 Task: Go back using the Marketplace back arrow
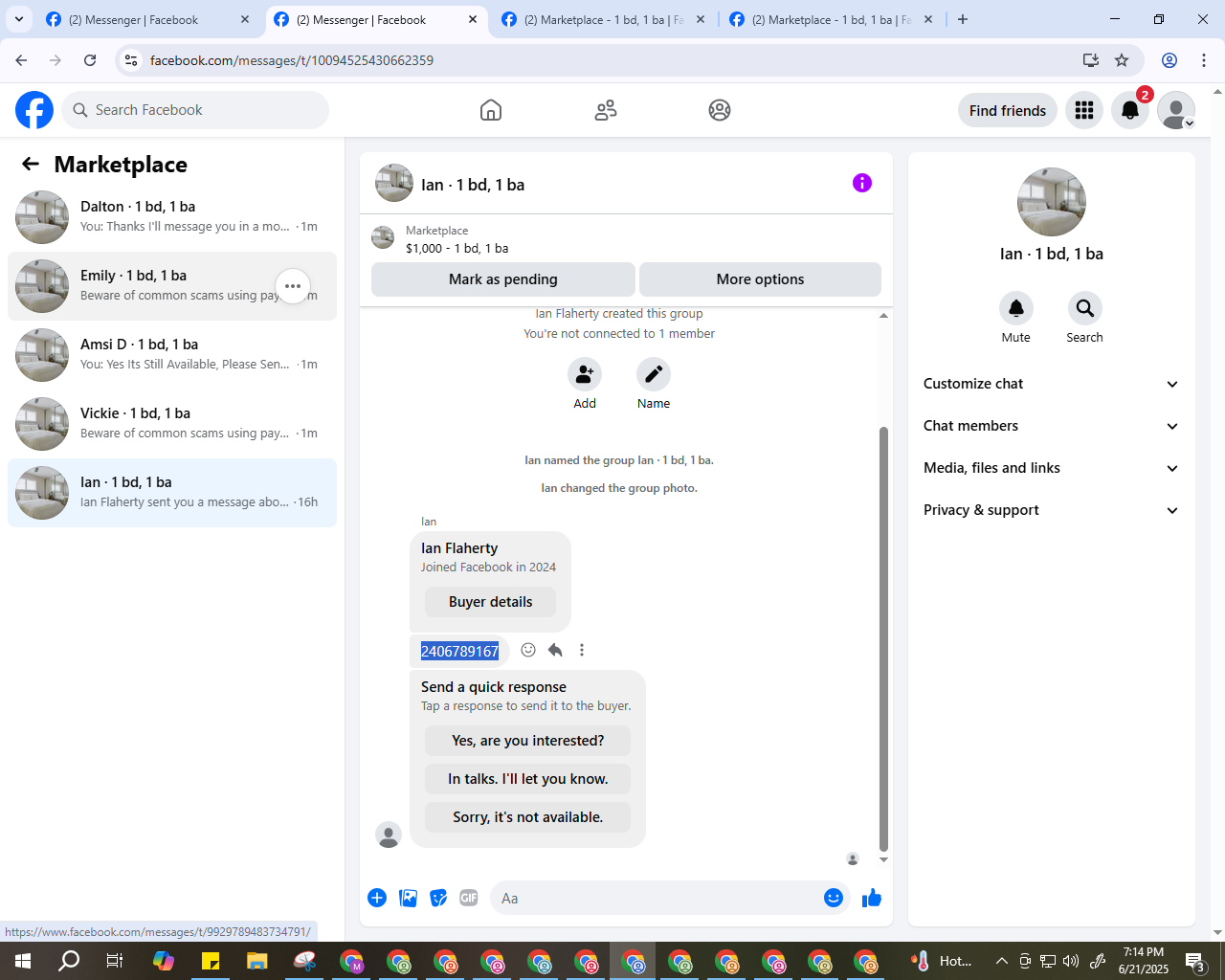tap(31, 164)
